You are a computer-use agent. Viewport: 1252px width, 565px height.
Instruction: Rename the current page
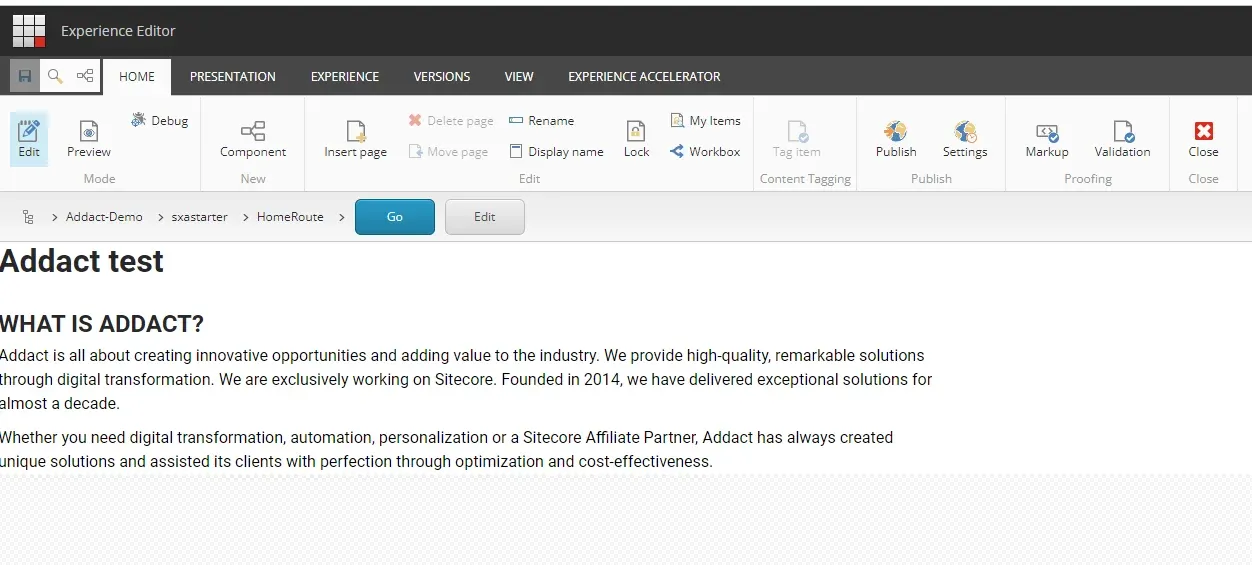(541, 120)
